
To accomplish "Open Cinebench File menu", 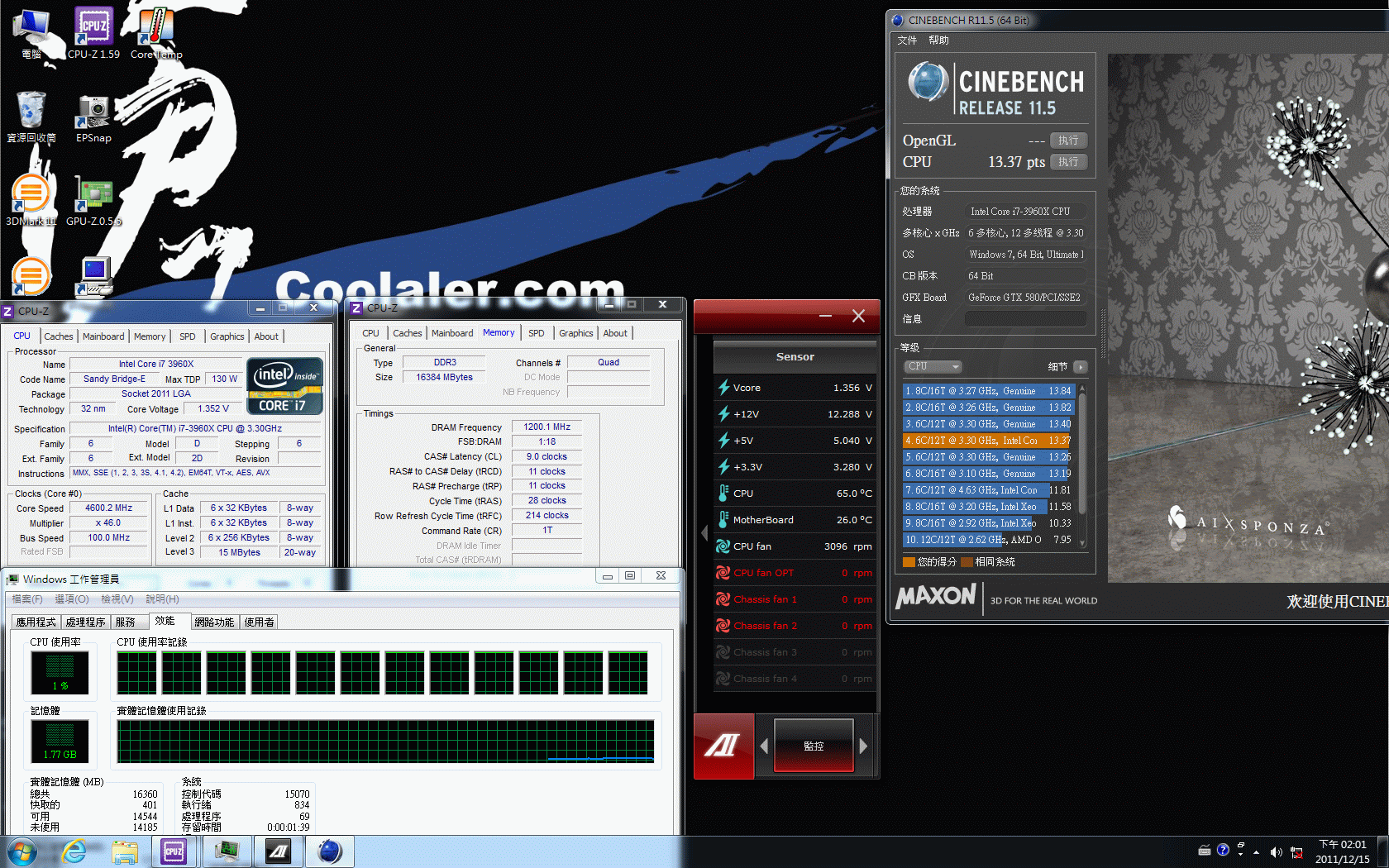I will coord(907,41).
